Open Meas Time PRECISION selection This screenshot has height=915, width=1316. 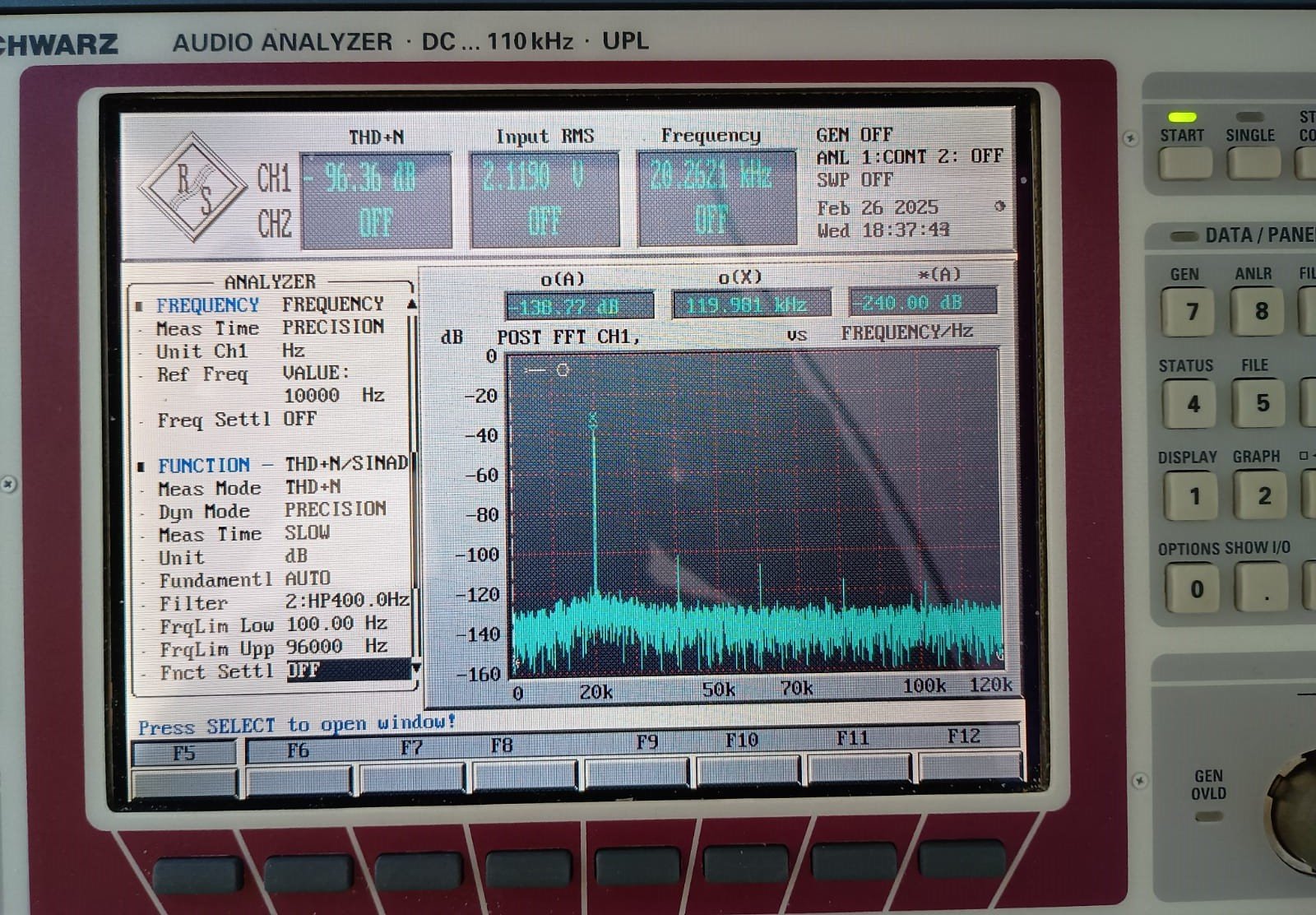coord(333,327)
